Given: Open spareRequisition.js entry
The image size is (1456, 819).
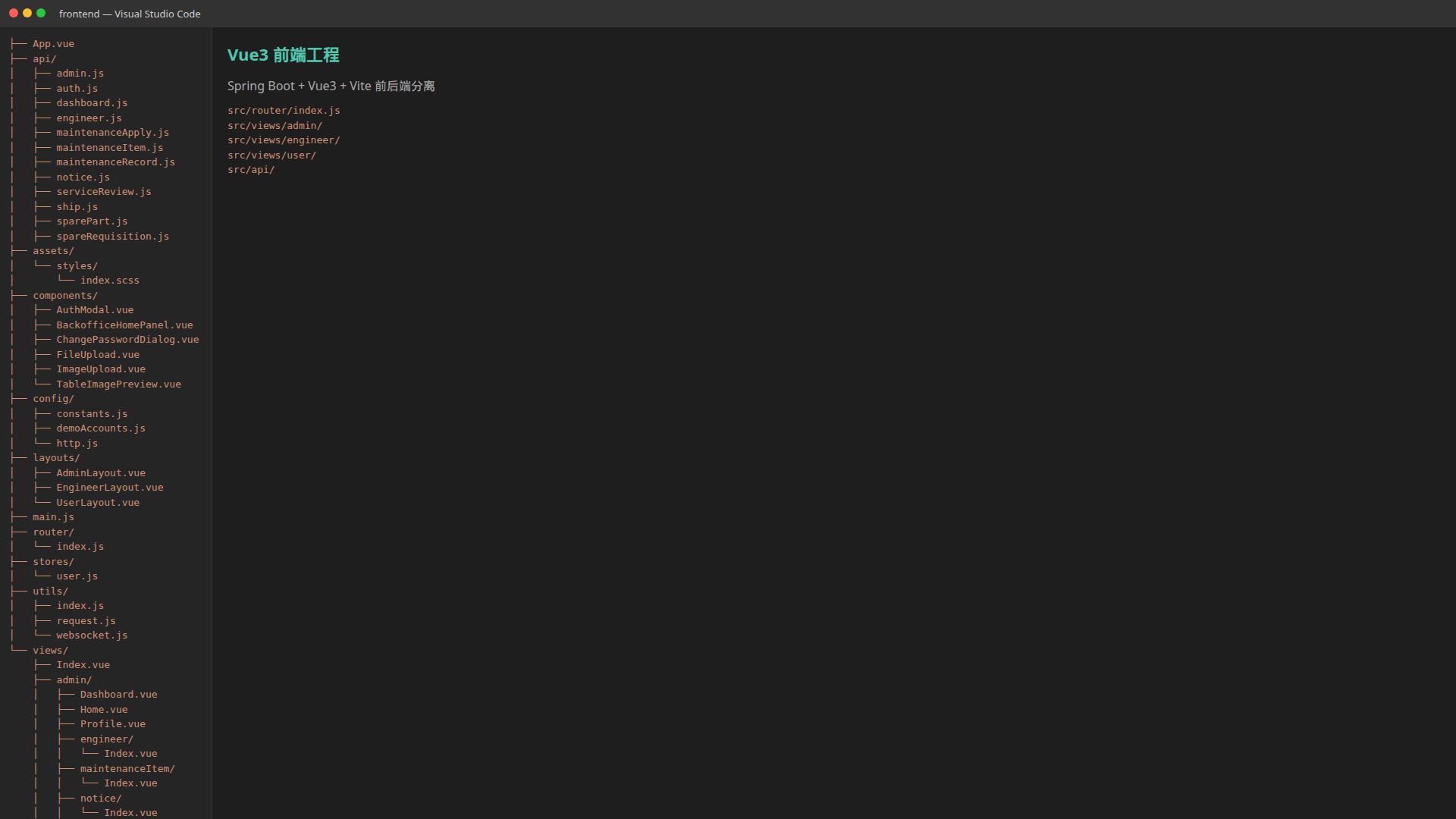Looking at the screenshot, I should point(112,237).
